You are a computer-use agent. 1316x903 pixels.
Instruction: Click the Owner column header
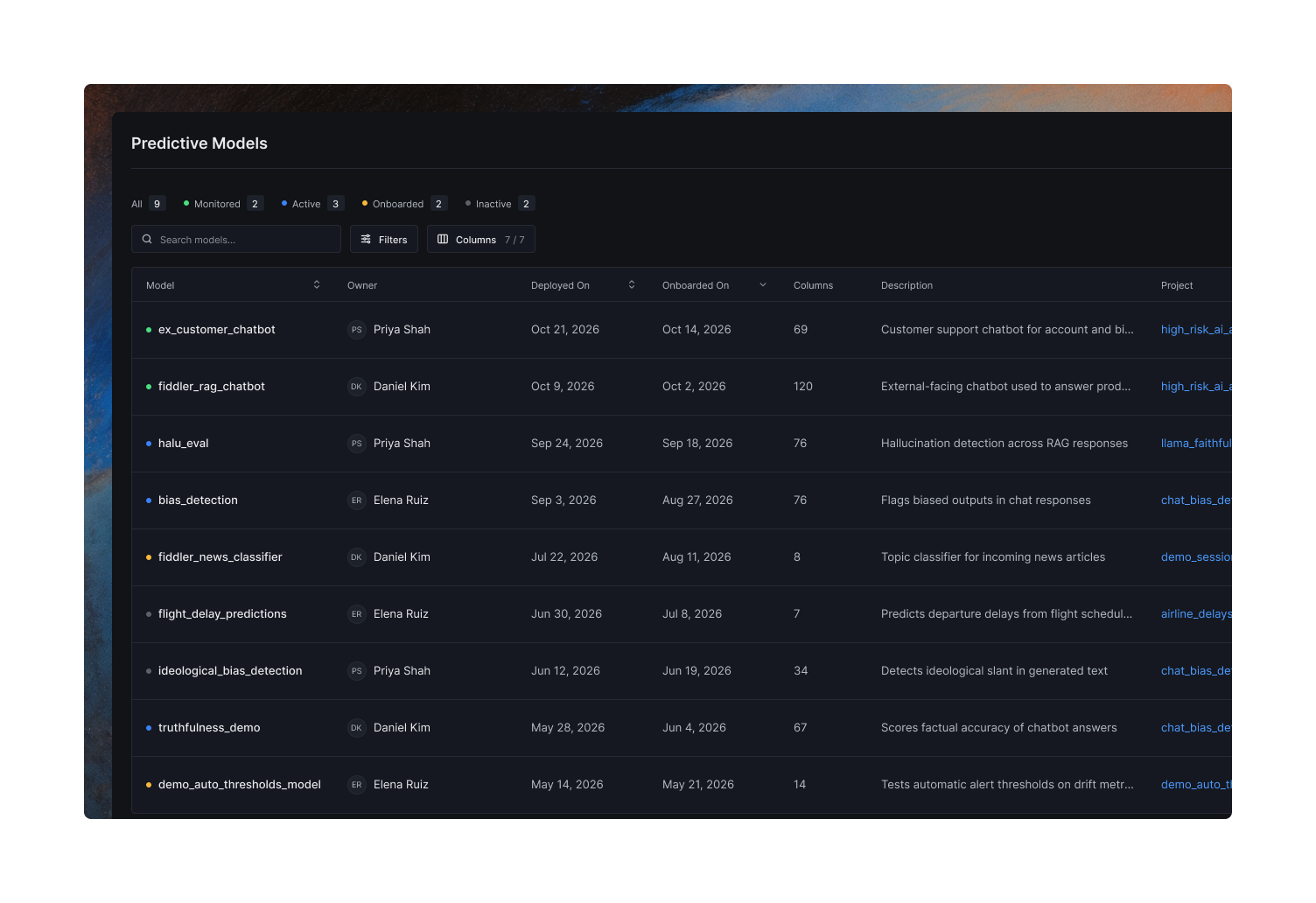pyautogui.click(x=362, y=285)
